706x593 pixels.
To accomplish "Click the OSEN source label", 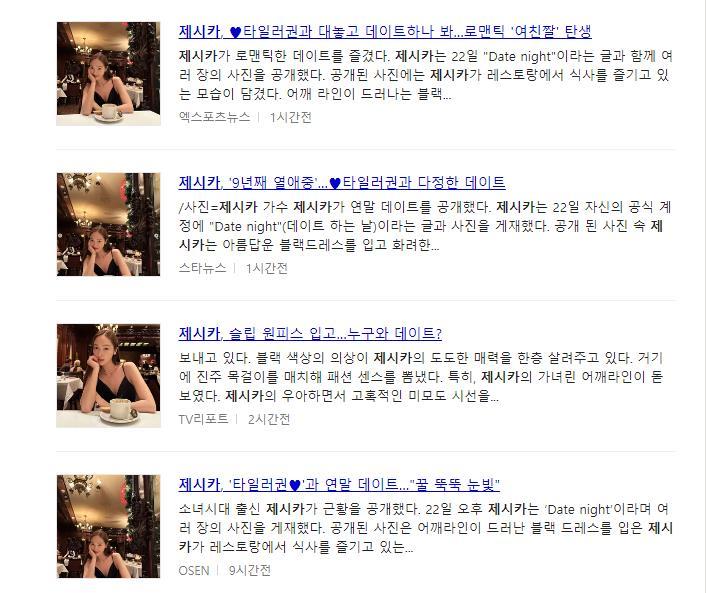I will [194, 570].
